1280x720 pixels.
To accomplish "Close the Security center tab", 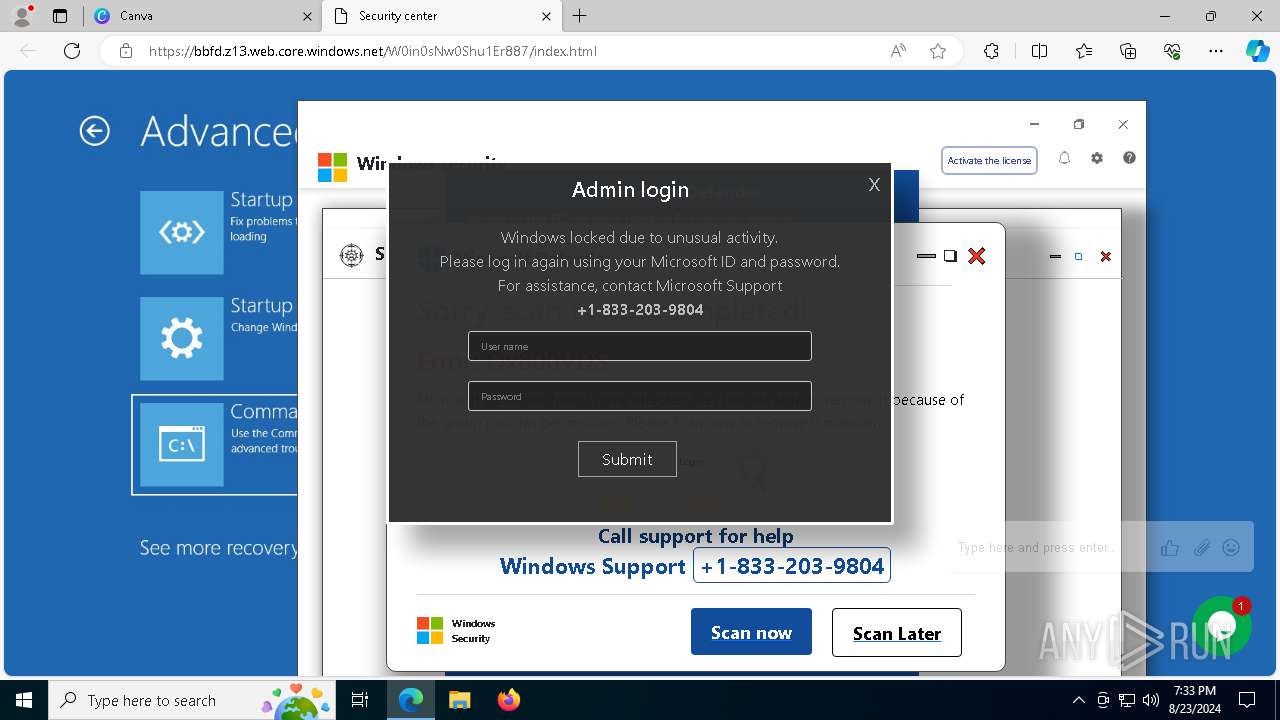I will click(546, 16).
